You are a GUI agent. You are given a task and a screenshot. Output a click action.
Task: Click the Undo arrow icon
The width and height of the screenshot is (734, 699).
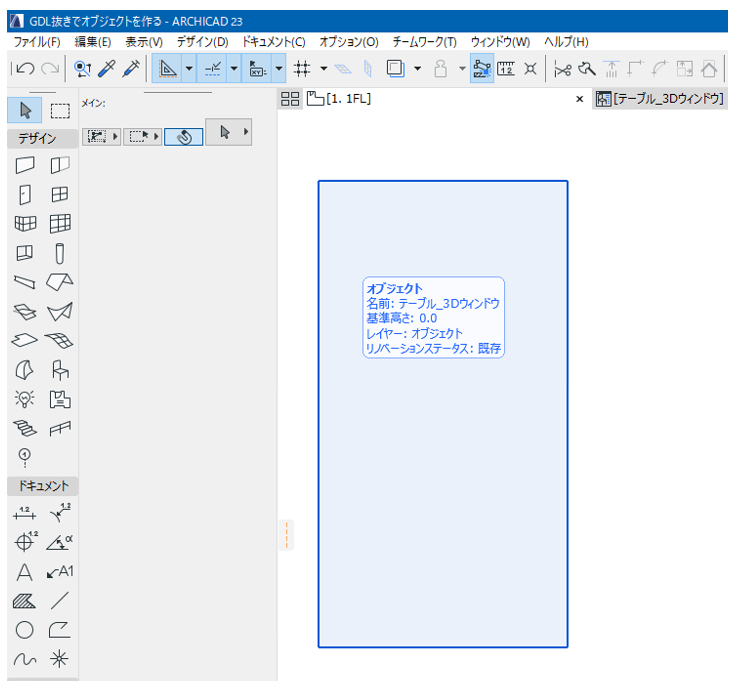(25, 69)
